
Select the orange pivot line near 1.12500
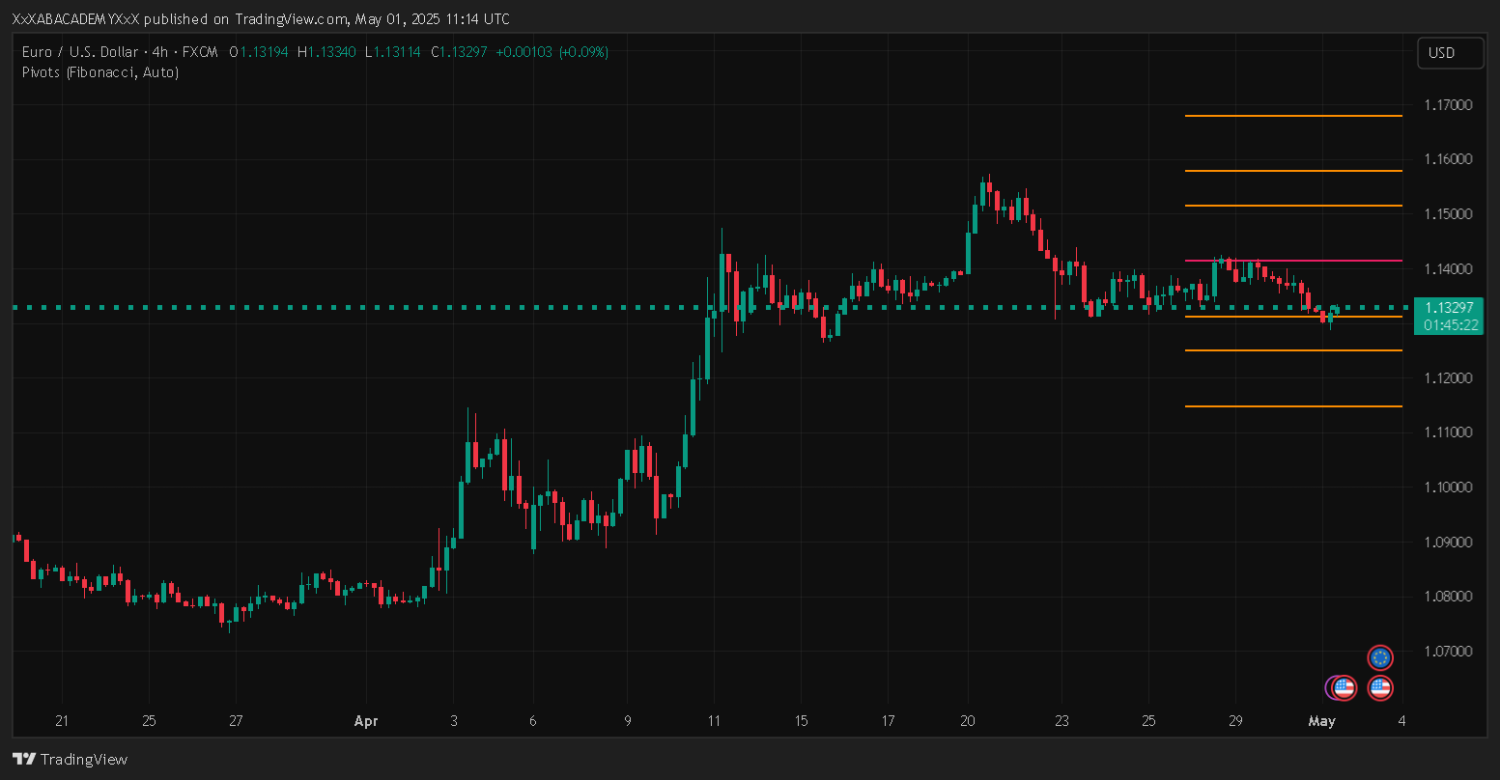coord(1293,351)
